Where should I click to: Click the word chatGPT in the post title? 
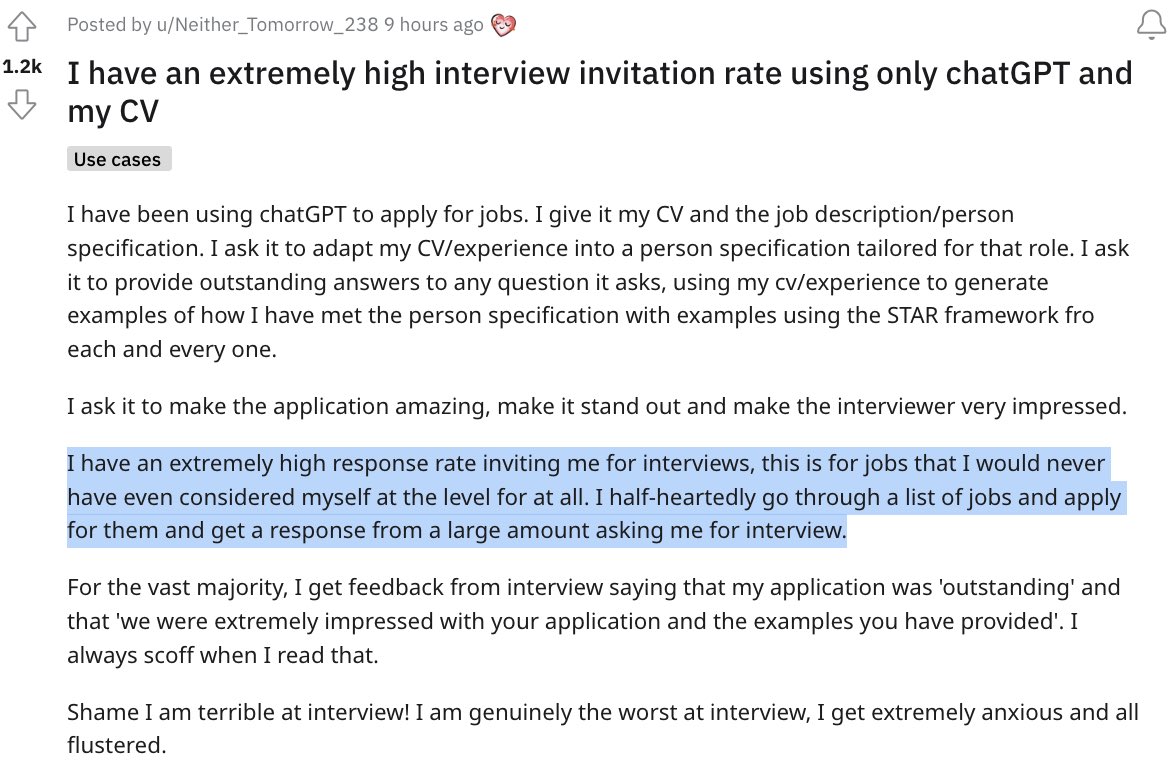(x=1007, y=73)
